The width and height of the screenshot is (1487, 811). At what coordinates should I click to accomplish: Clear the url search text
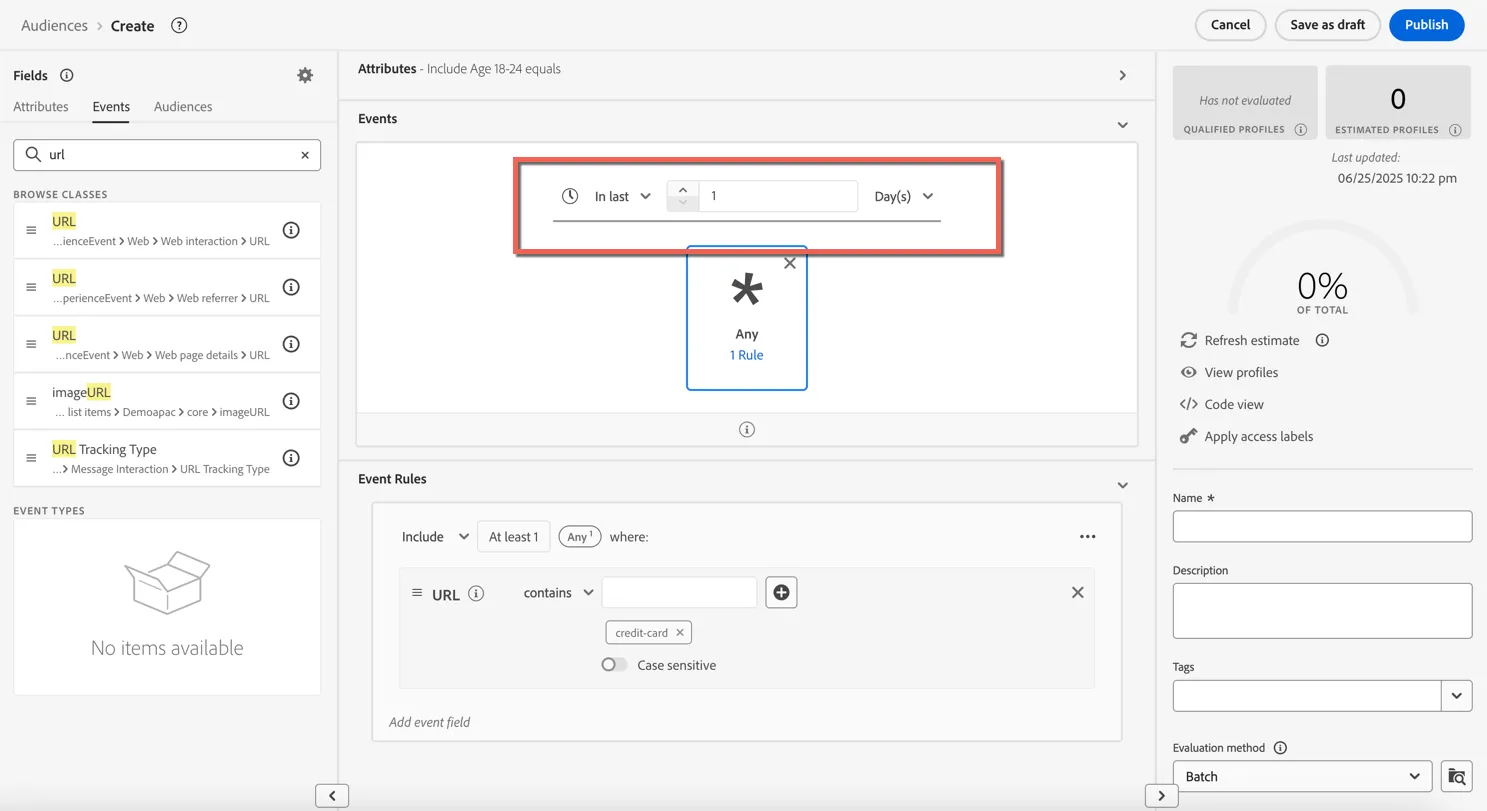[305, 155]
